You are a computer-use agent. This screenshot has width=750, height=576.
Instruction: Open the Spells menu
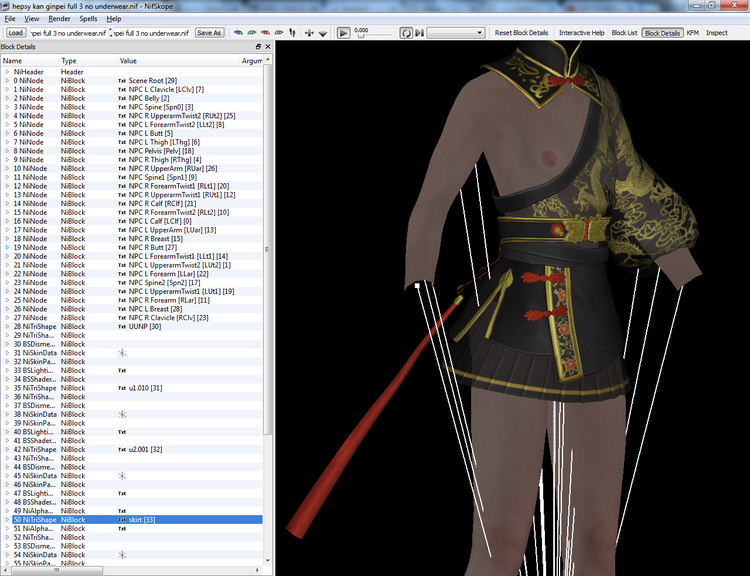(88, 19)
